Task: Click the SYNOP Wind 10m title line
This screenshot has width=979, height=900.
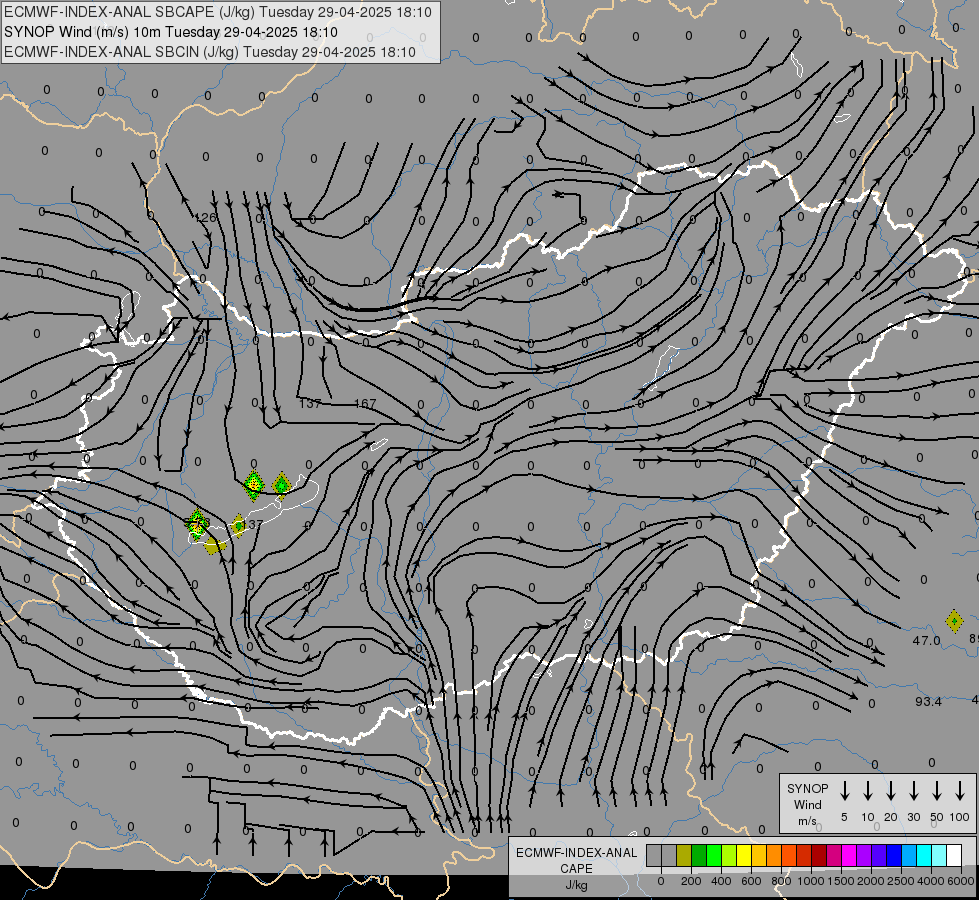Action: coord(171,32)
